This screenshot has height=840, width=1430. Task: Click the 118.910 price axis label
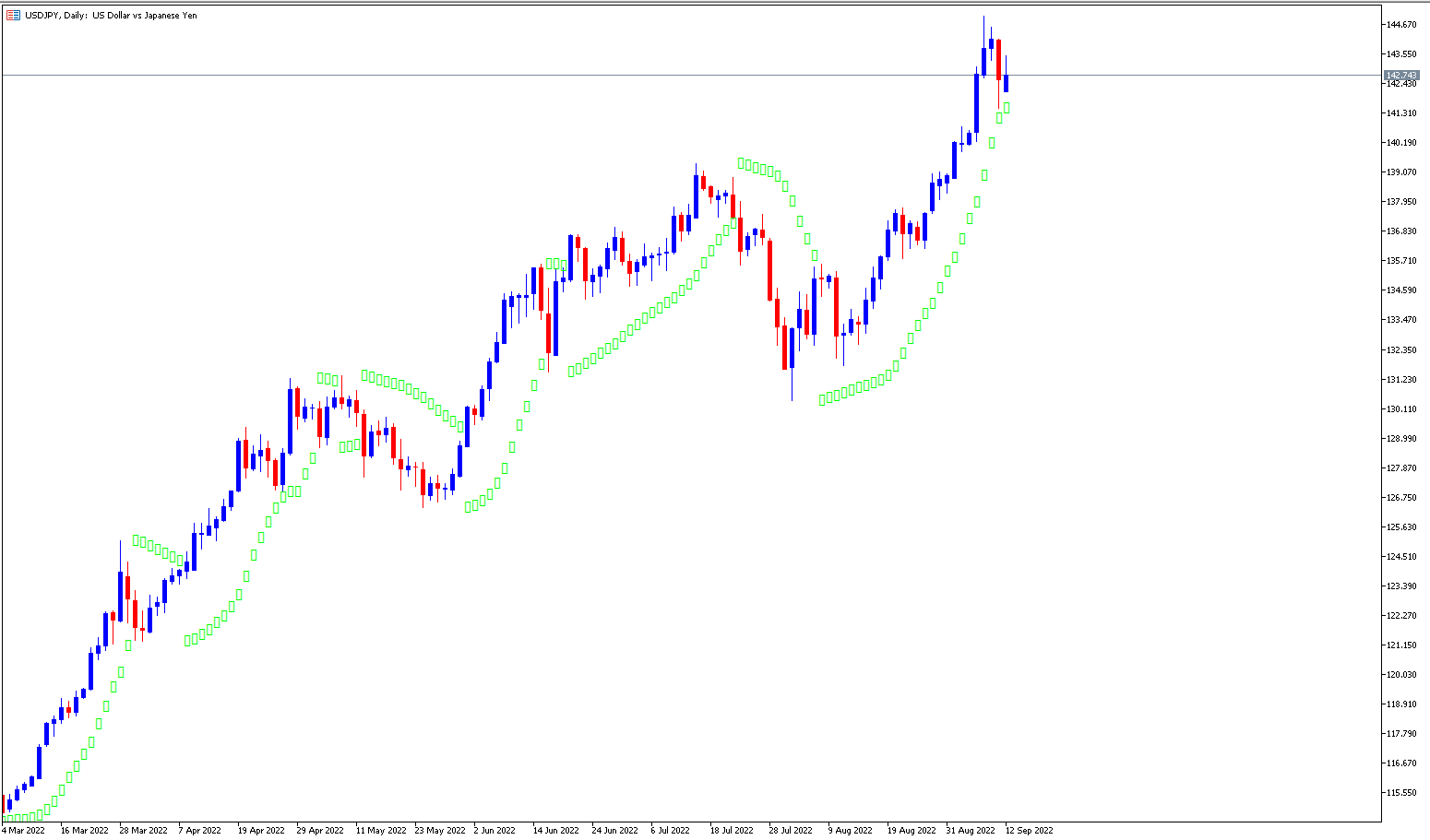click(1401, 704)
